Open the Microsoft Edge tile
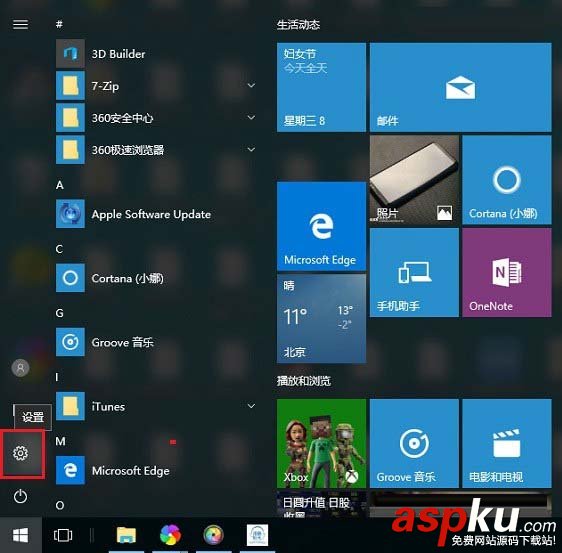 coord(321,226)
